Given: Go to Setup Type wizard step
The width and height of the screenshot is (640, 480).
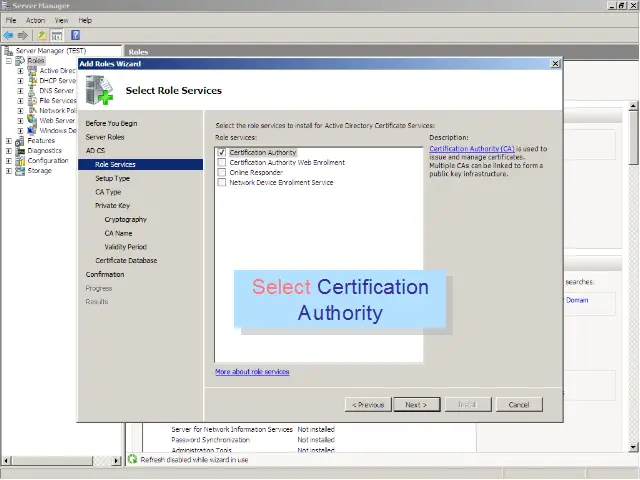Looking at the screenshot, I should click(x=112, y=178).
